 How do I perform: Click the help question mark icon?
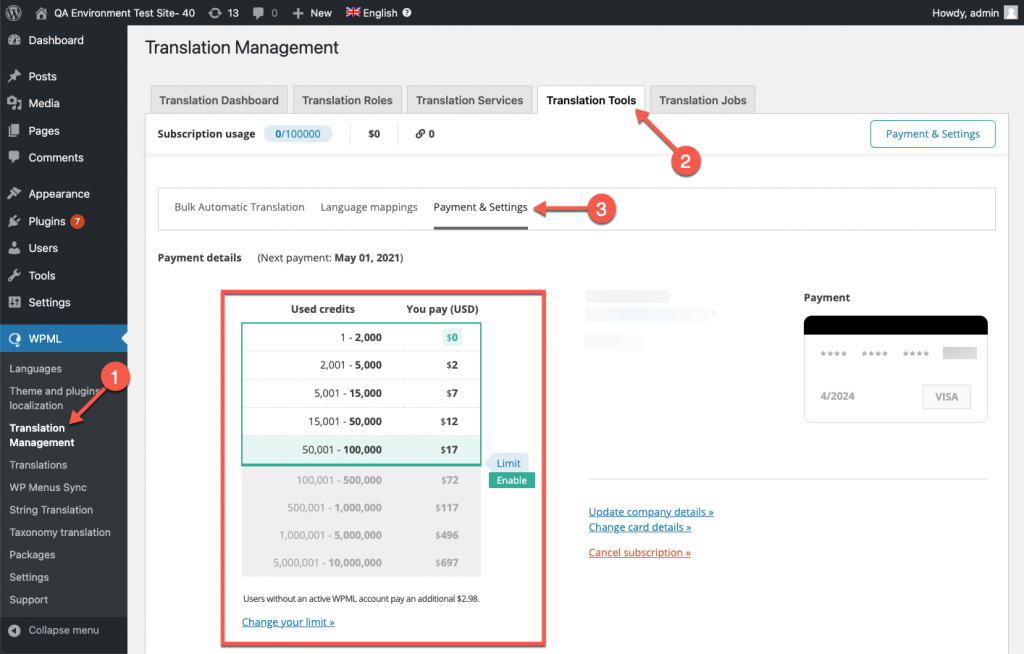407,12
